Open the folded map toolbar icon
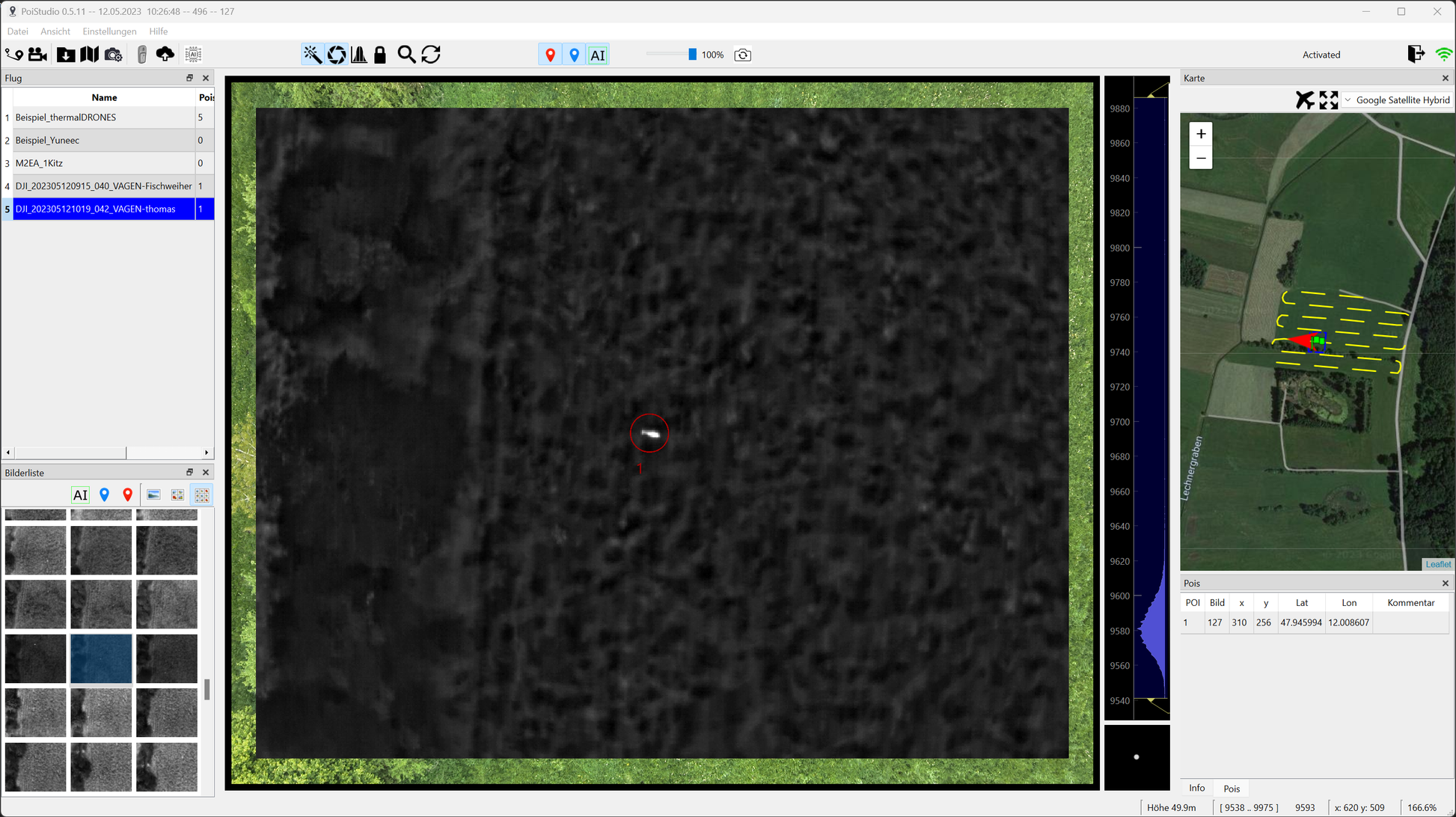The image size is (1456, 817). tap(89, 55)
